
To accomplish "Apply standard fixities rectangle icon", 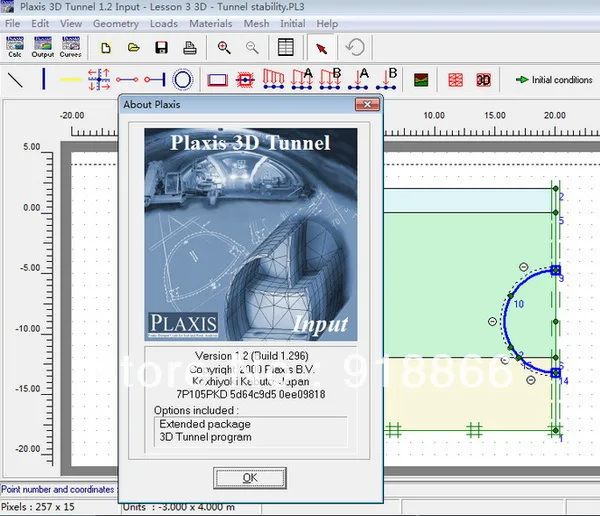I will coord(217,80).
